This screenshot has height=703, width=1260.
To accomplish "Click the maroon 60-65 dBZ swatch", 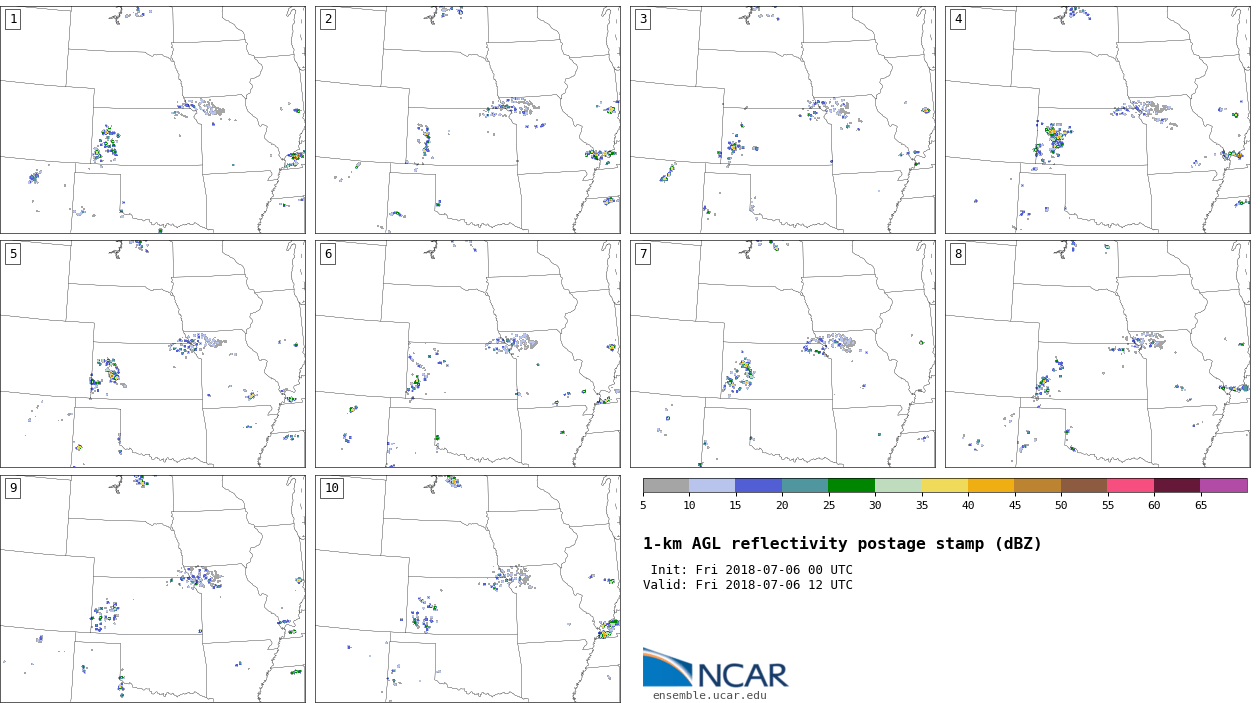I will pos(1177,485).
